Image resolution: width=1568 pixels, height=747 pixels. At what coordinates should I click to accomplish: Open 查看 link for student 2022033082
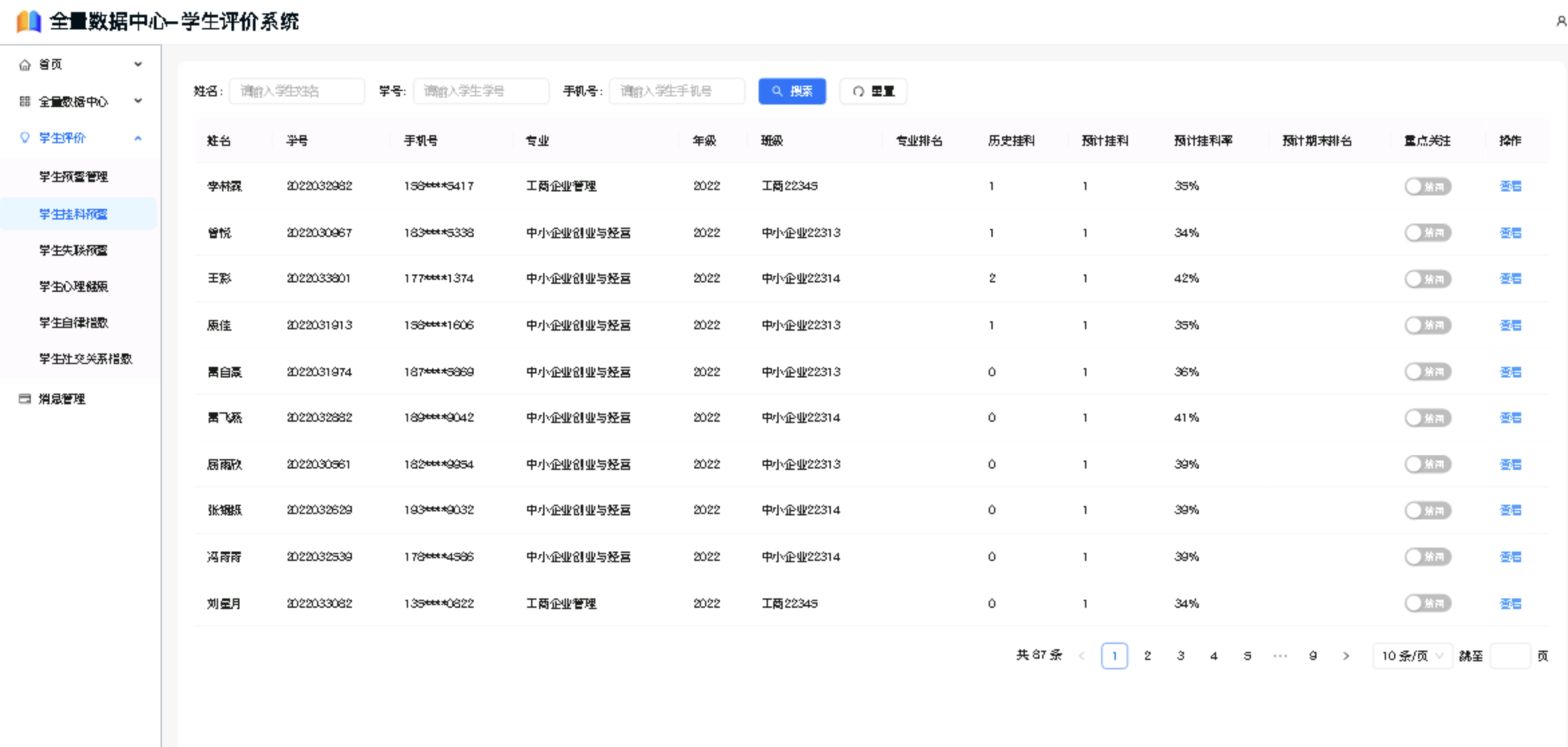coord(1510,603)
